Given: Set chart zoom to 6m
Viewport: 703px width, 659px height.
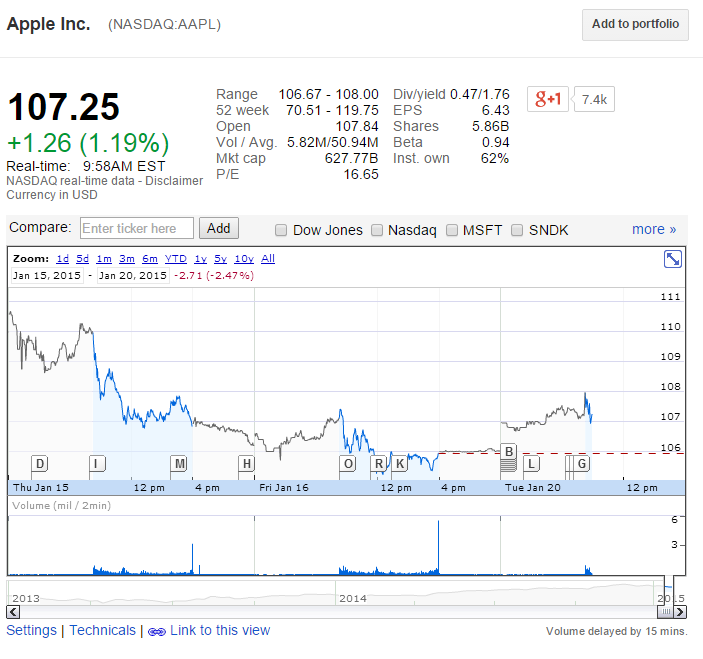Looking at the screenshot, I should coord(150,259).
